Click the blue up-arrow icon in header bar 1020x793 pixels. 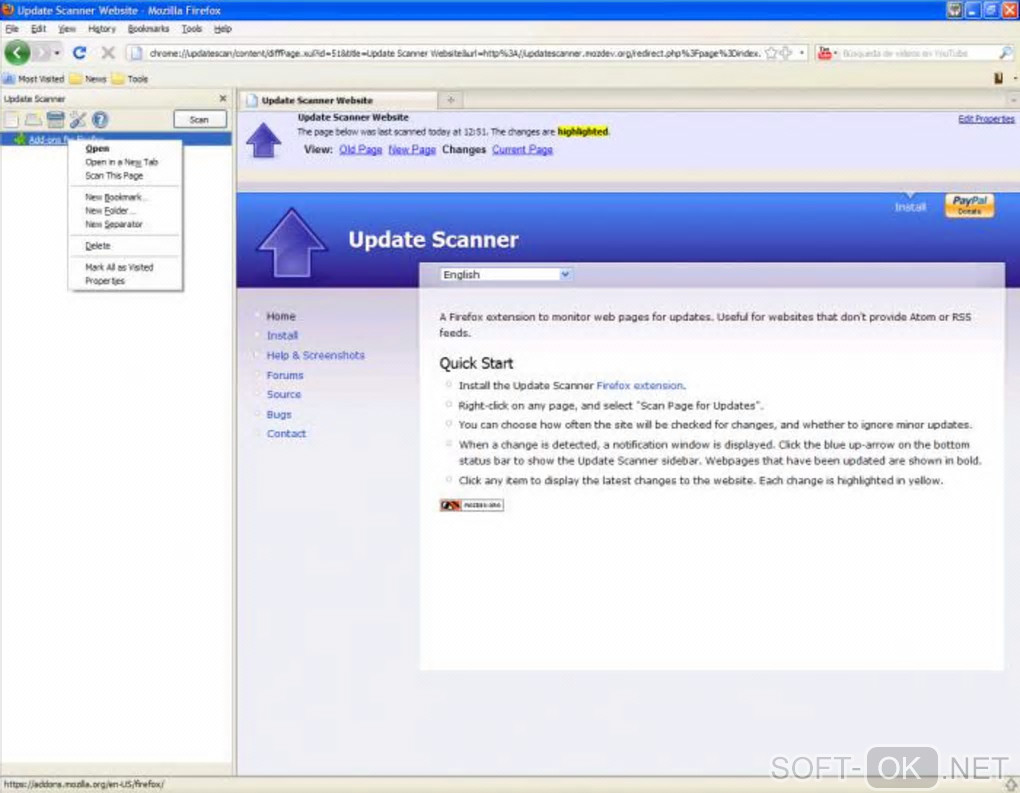[263, 140]
